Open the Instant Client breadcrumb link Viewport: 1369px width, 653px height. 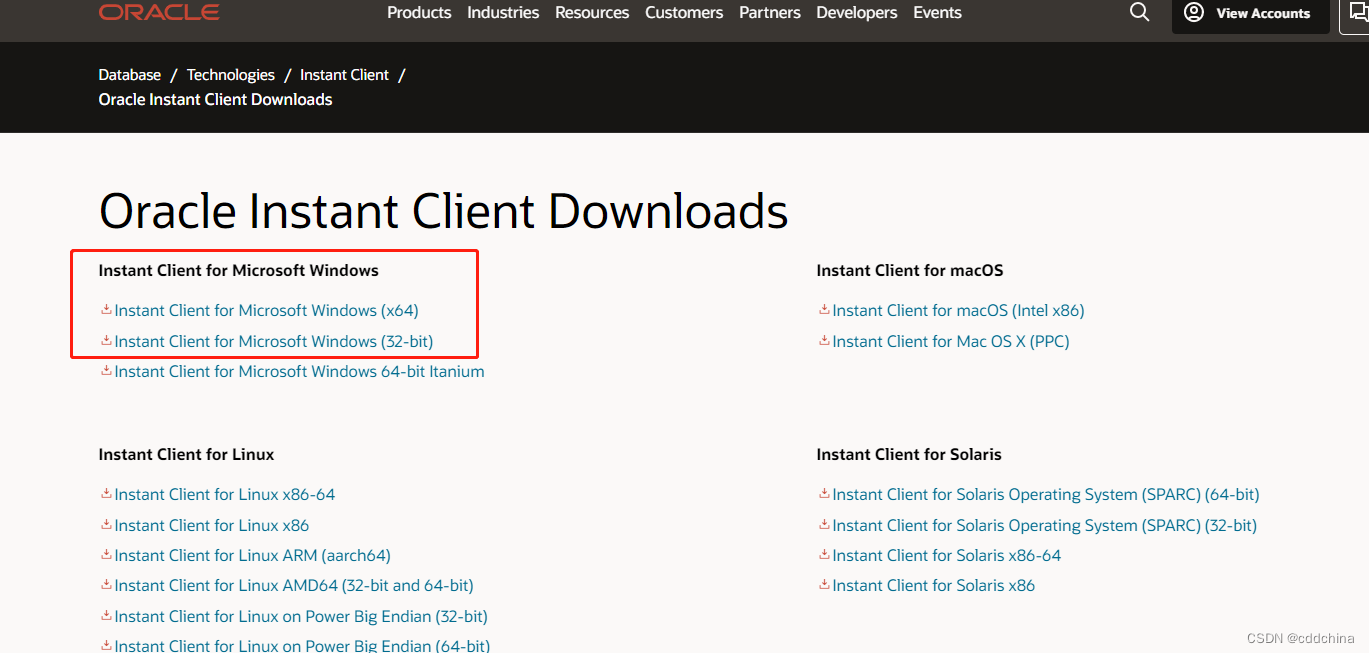pos(344,74)
